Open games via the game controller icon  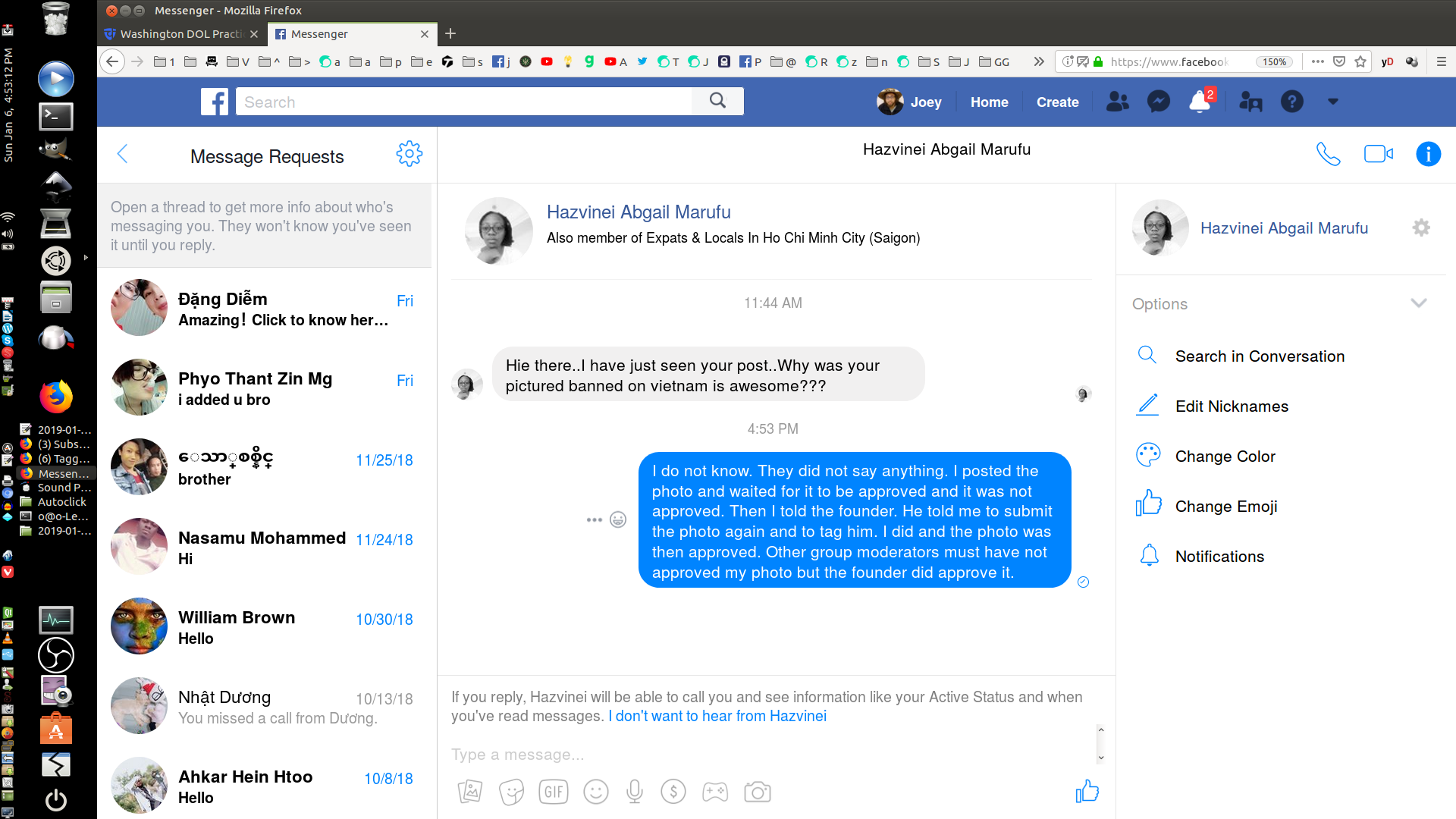[x=715, y=791]
